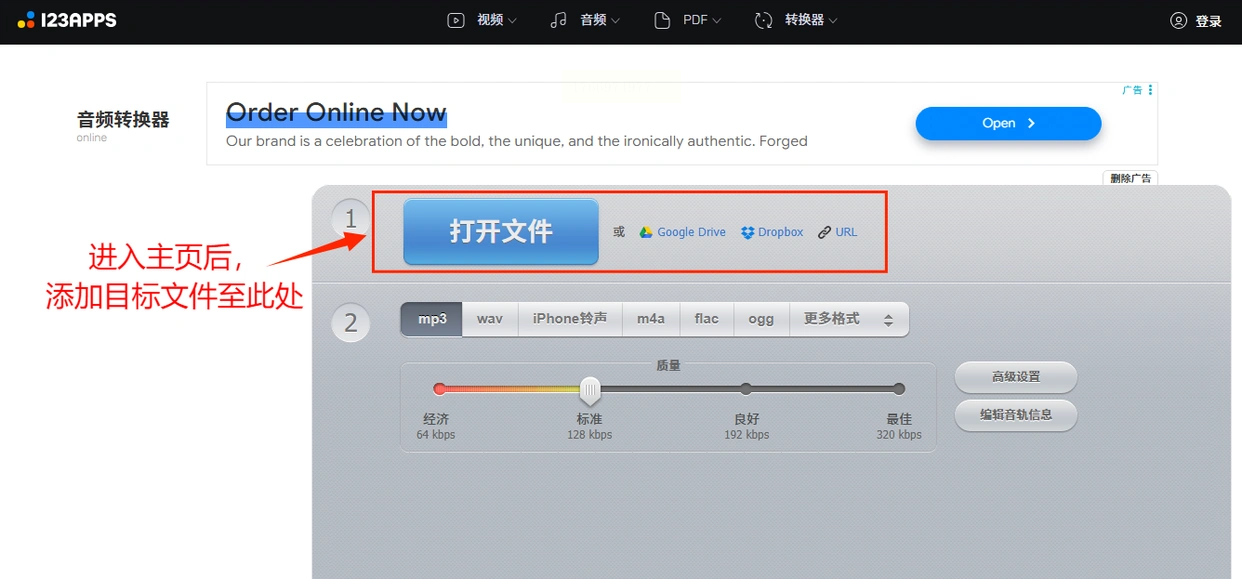Click the 192 kbps label

[747, 435]
